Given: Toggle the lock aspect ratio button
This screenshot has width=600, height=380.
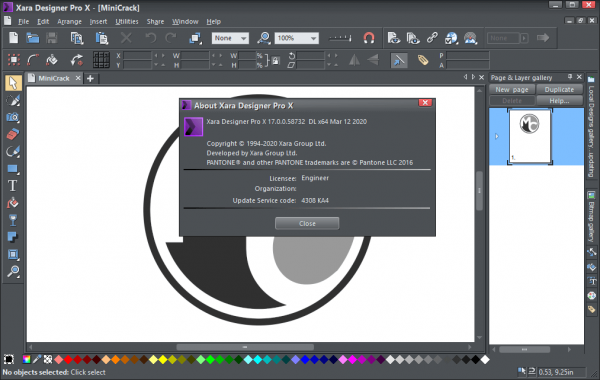Looking at the screenshot, I should pyautogui.click(x=276, y=60).
